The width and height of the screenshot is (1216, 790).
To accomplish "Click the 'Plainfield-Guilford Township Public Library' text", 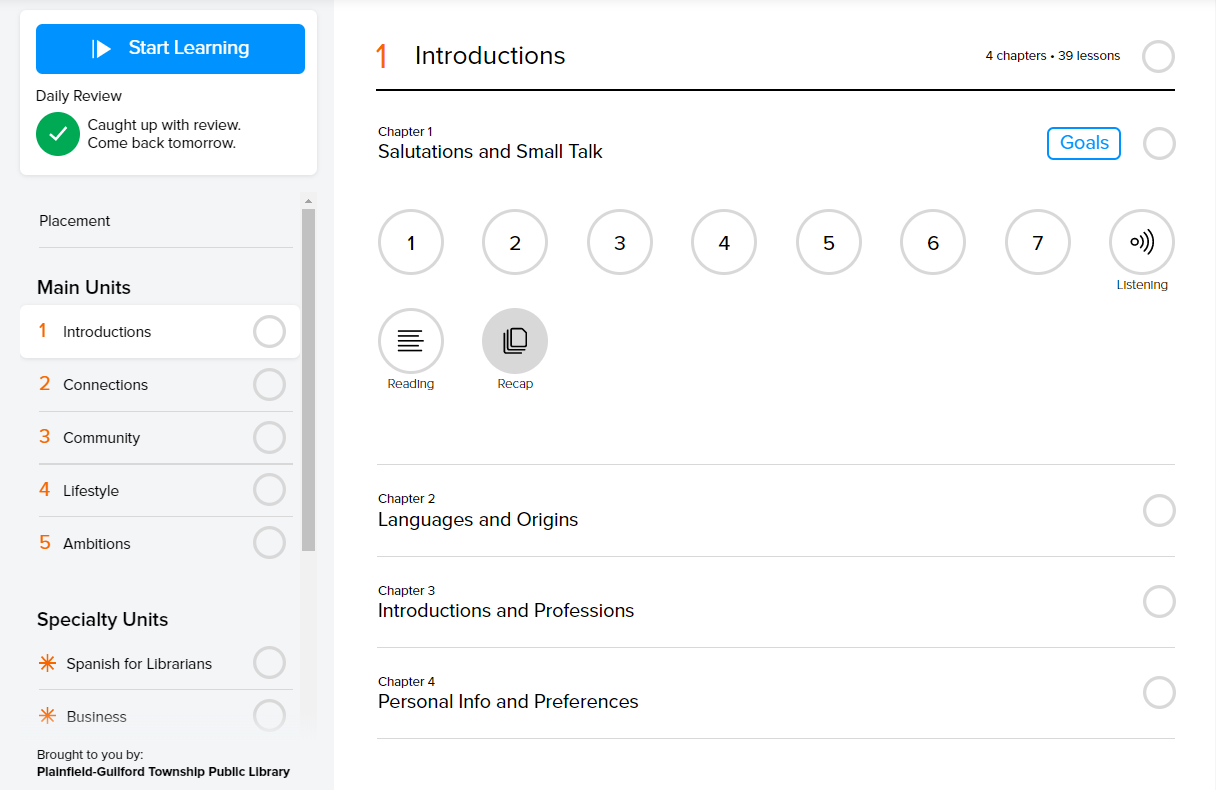I will 163,771.
